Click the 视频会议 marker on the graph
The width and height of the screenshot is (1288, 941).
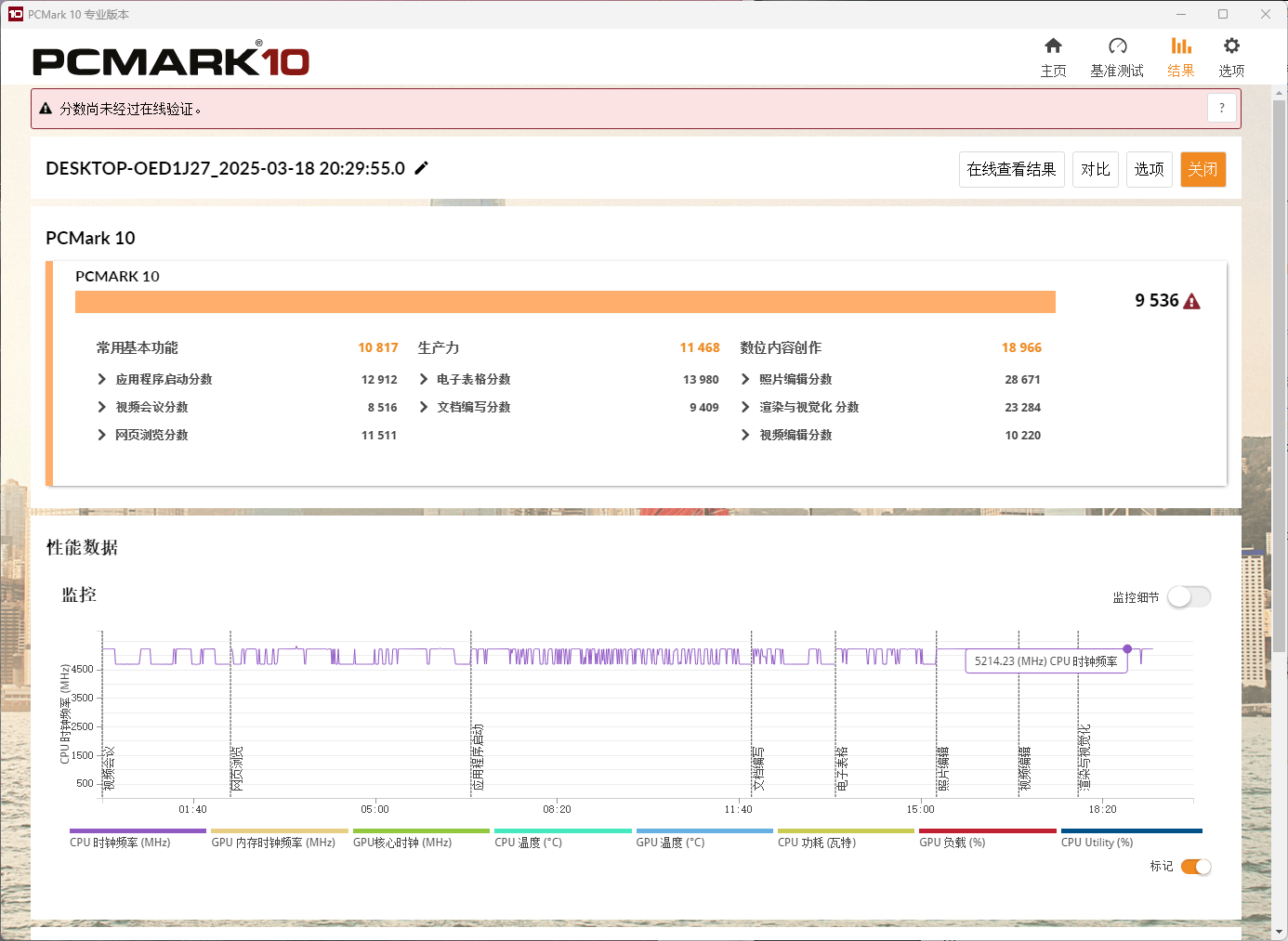point(110,768)
